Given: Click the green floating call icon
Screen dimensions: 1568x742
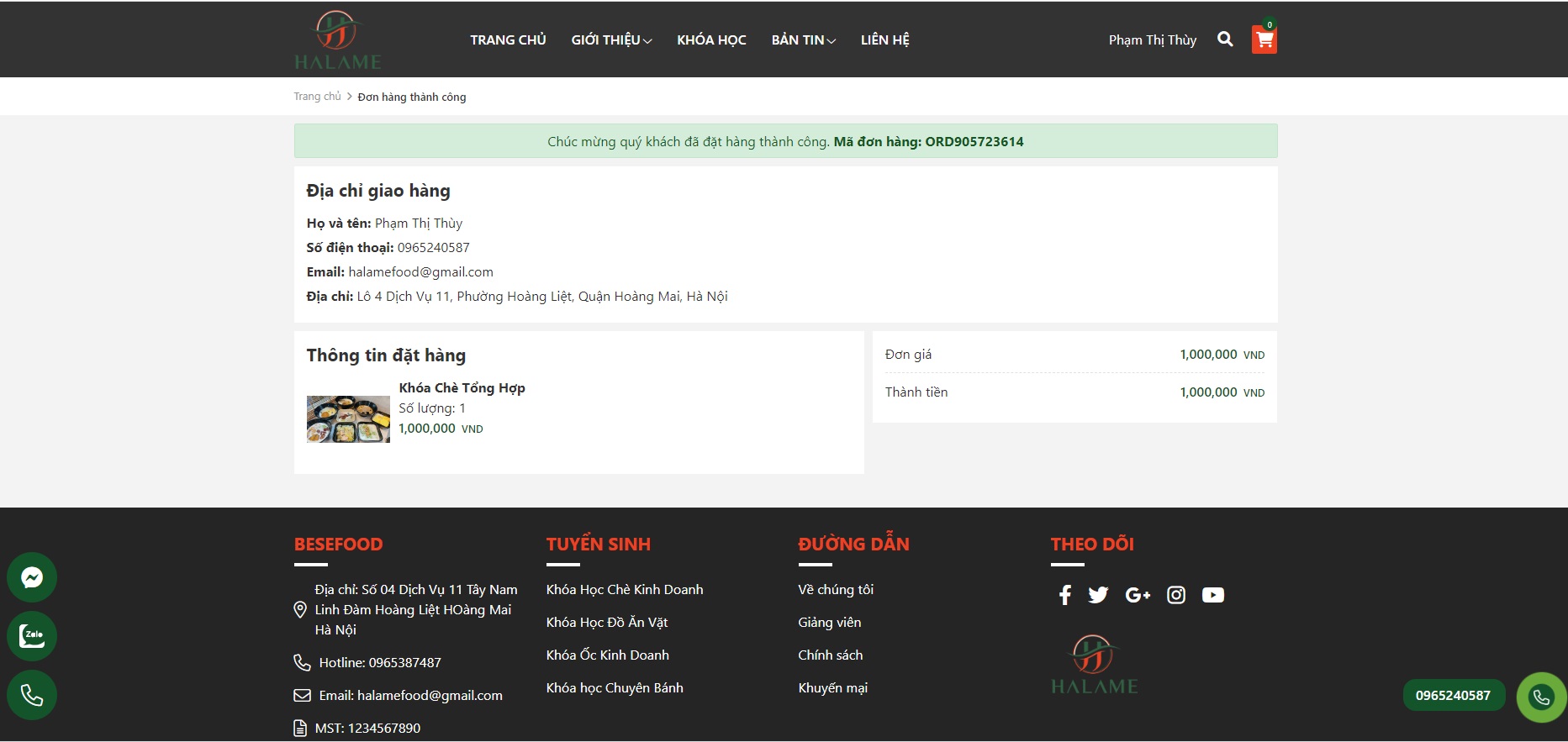Looking at the screenshot, I should tap(1540, 697).
